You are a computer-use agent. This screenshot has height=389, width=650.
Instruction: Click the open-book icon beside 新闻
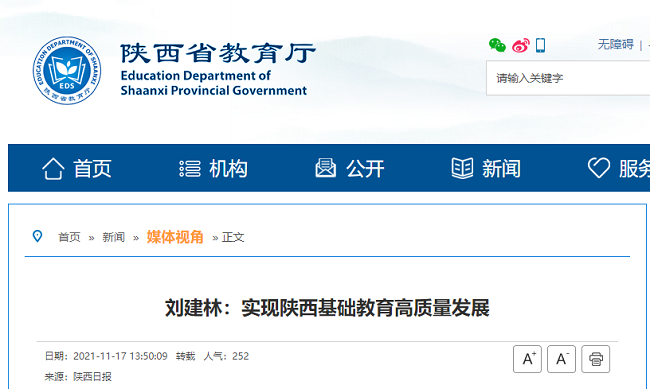point(462,168)
